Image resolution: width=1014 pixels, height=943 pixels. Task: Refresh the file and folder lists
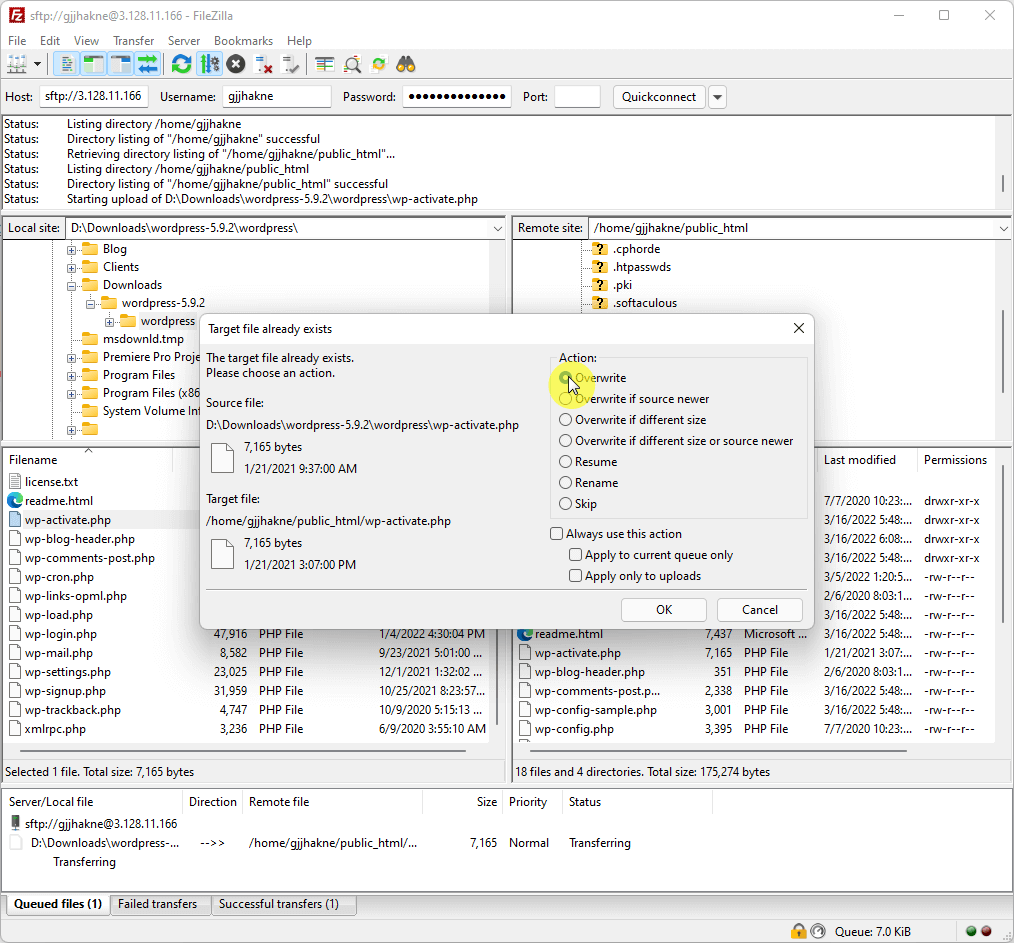pos(182,64)
